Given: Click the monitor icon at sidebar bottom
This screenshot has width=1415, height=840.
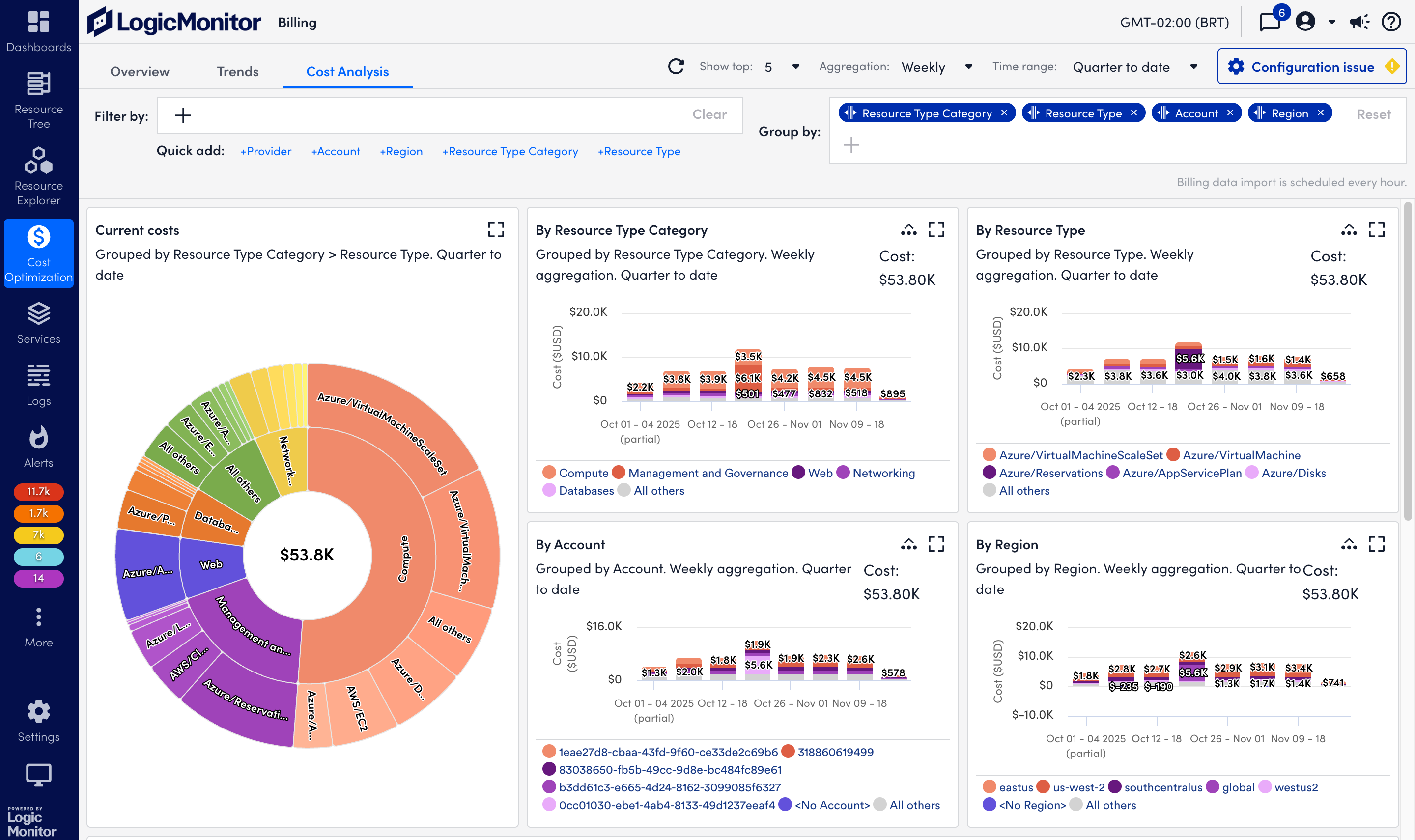Looking at the screenshot, I should pos(38,774).
